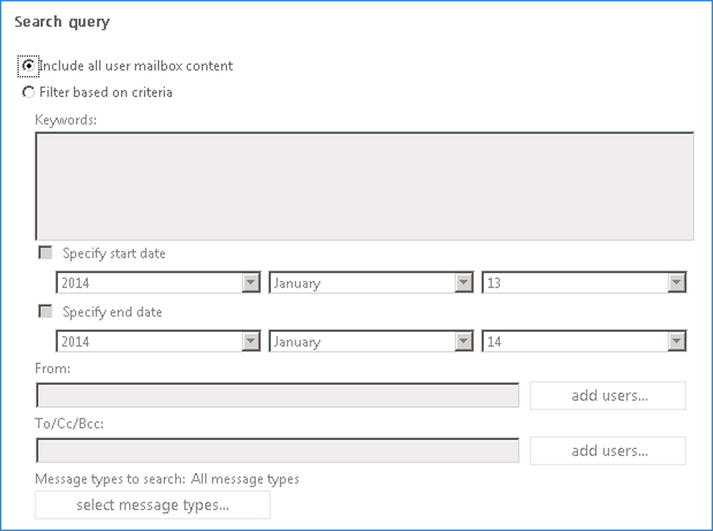
Task: Click the arrow on end day 14 combo
Action: (x=676, y=342)
